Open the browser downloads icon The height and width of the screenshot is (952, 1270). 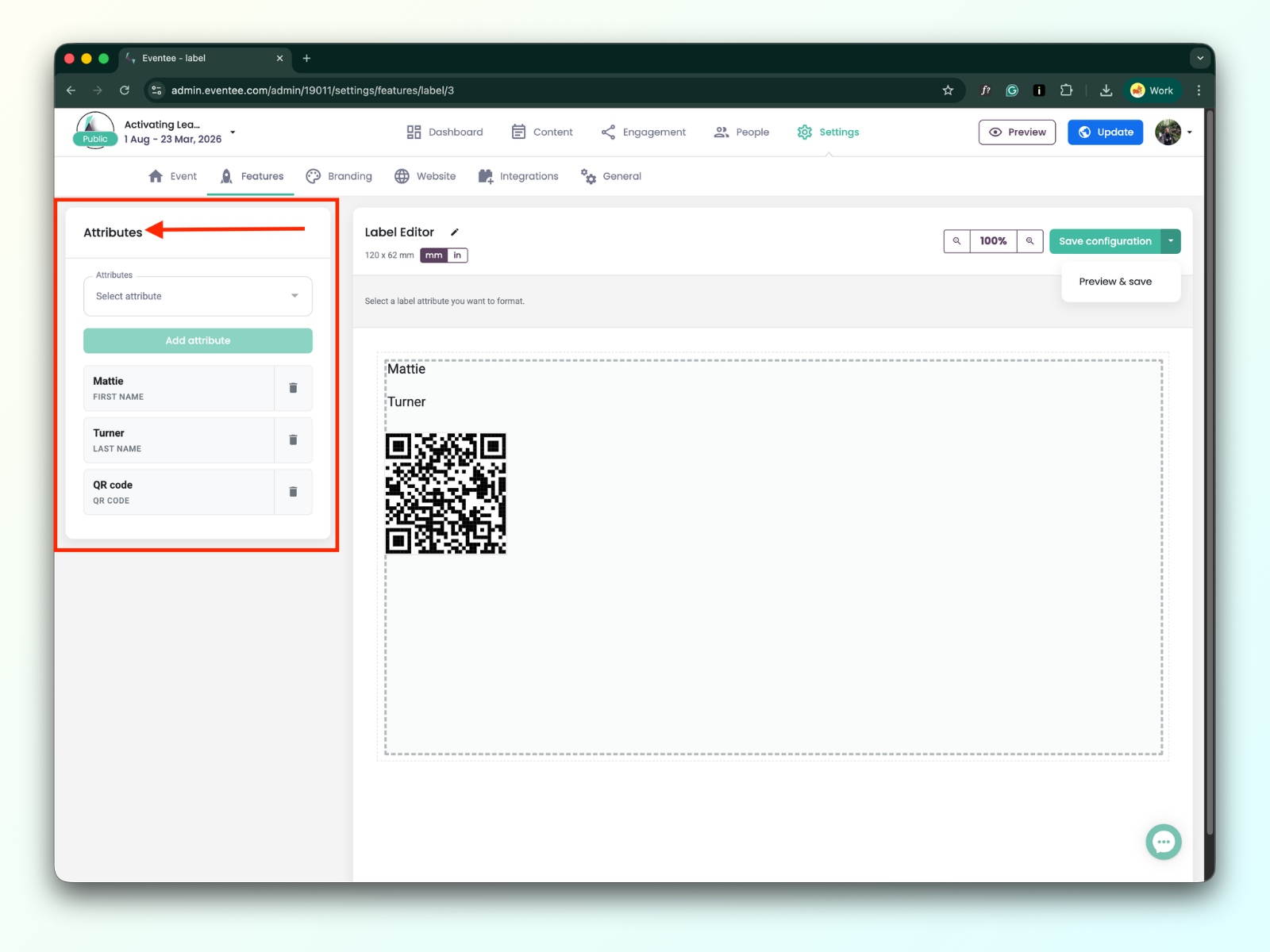1106,90
